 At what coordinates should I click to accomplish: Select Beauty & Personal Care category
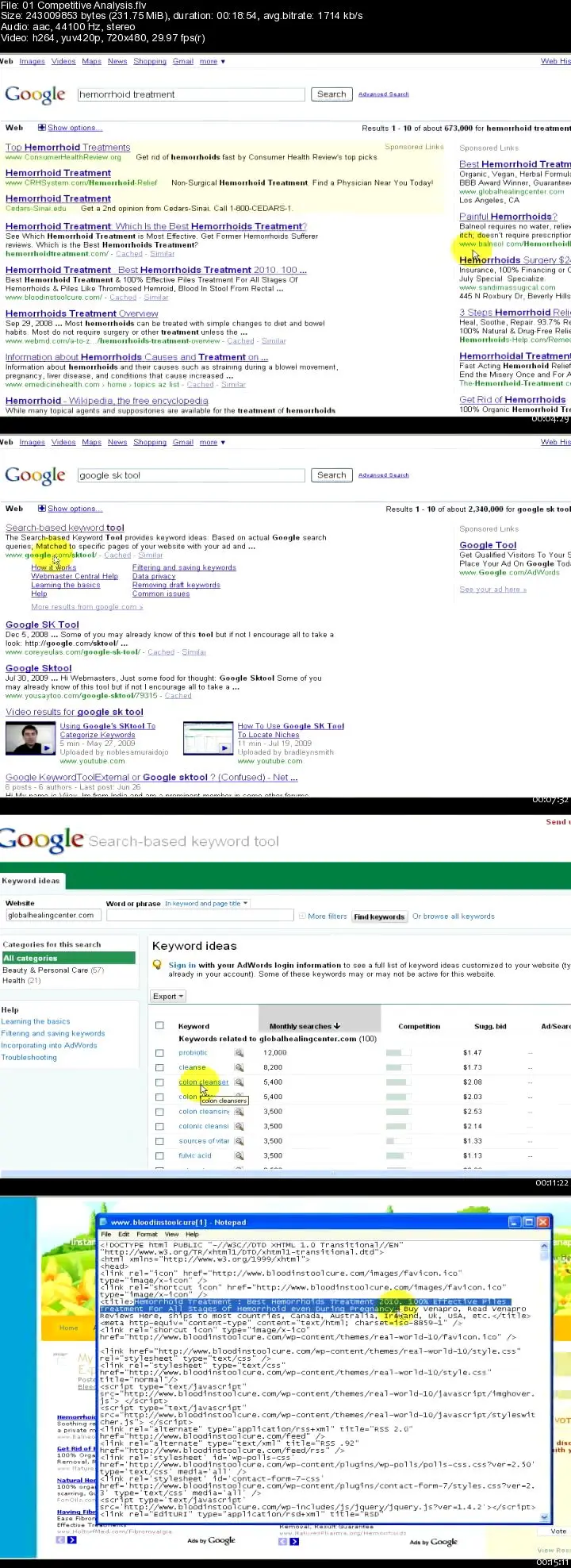click(x=46, y=970)
